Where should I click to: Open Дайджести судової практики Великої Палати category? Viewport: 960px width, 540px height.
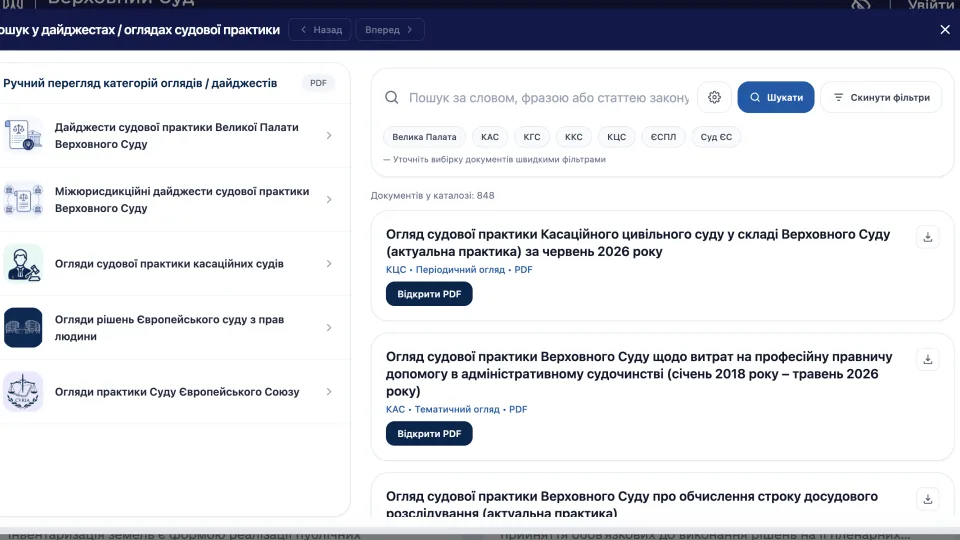pyautogui.click(x=175, y=135)
